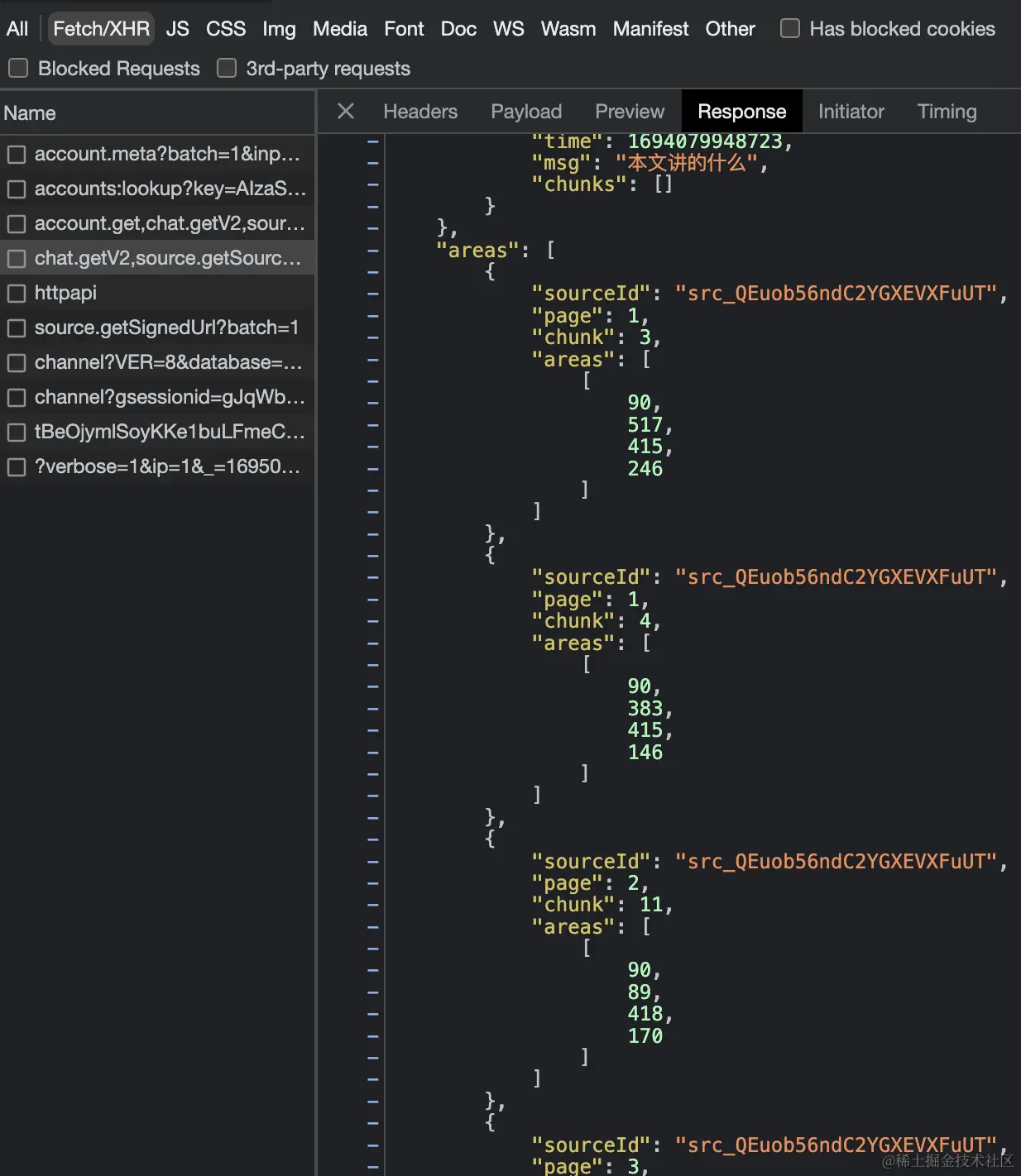Filter requests by WS
1021x1176 pixels.
coord(508,29)
